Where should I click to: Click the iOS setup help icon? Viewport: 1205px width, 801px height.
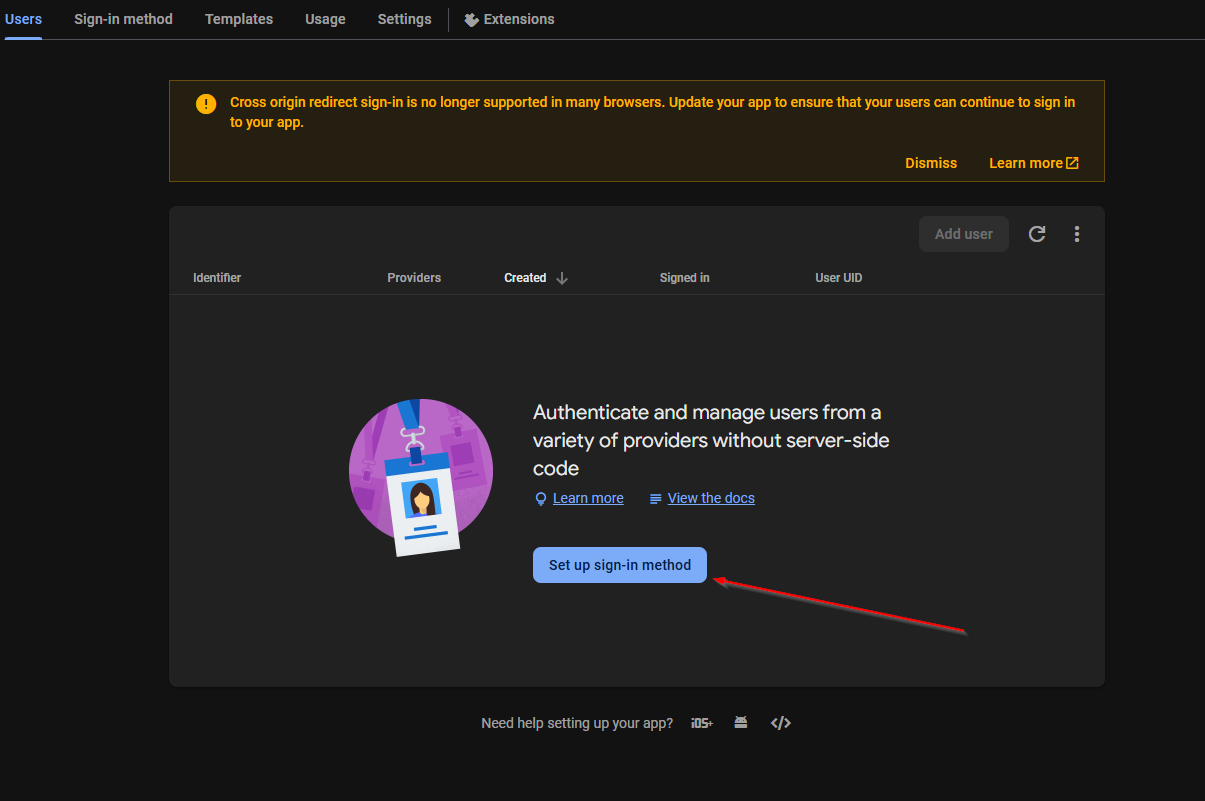[702, 722]
